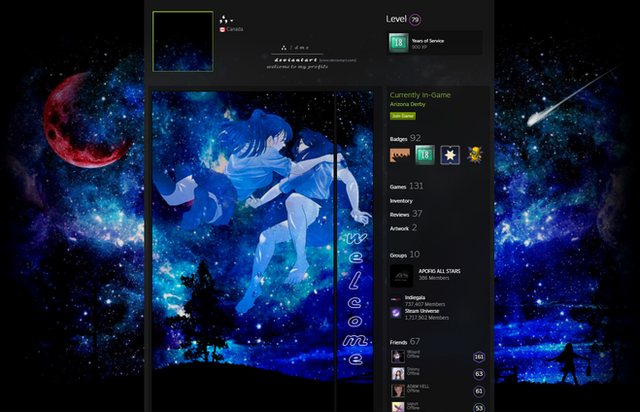Click the ADAM HELL friend avatar
Viewport: 640px width, 412px height.
tap(398, 391)
